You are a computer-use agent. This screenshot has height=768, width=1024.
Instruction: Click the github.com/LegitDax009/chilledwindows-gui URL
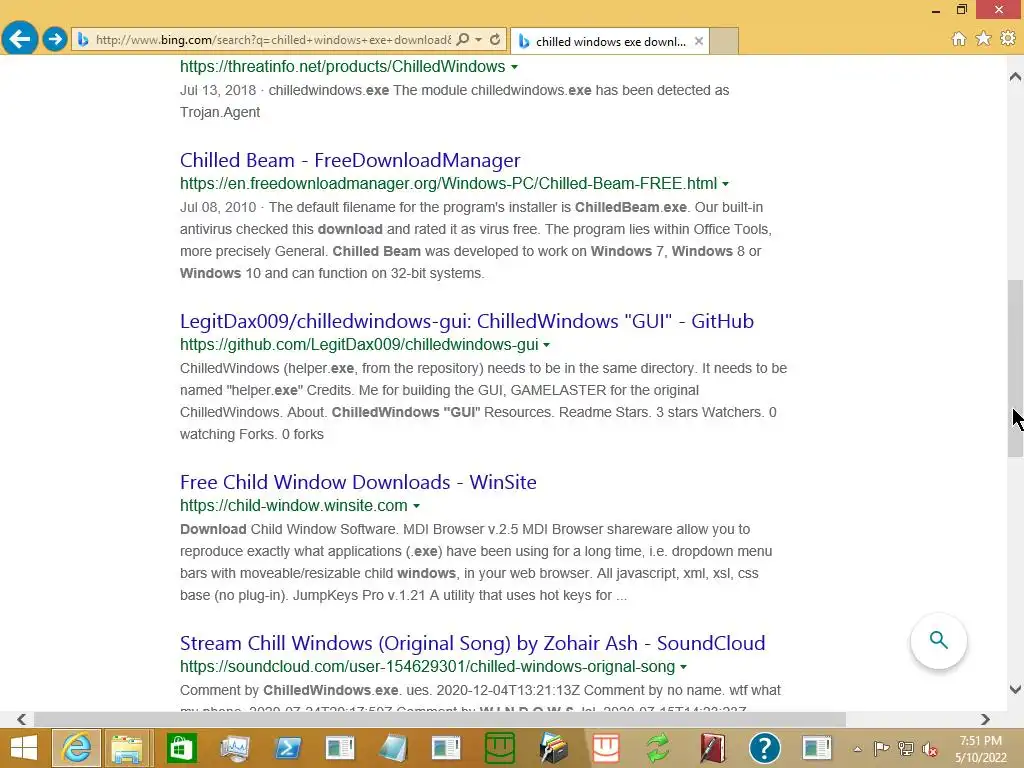(x=359, y=344)
